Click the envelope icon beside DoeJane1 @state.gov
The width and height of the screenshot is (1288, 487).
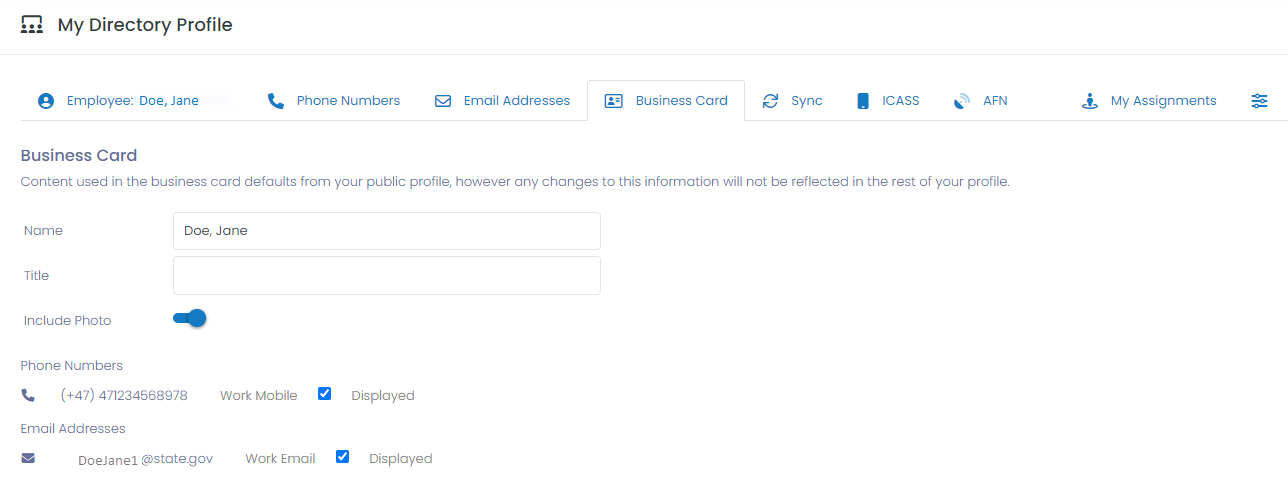[x=28, y=458]
